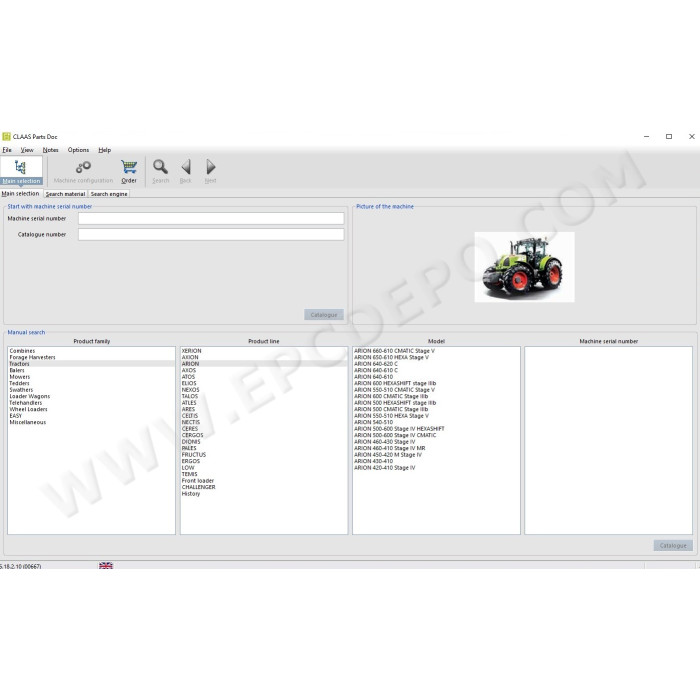Switch to the Main selection tab

[x=21, y=193]
